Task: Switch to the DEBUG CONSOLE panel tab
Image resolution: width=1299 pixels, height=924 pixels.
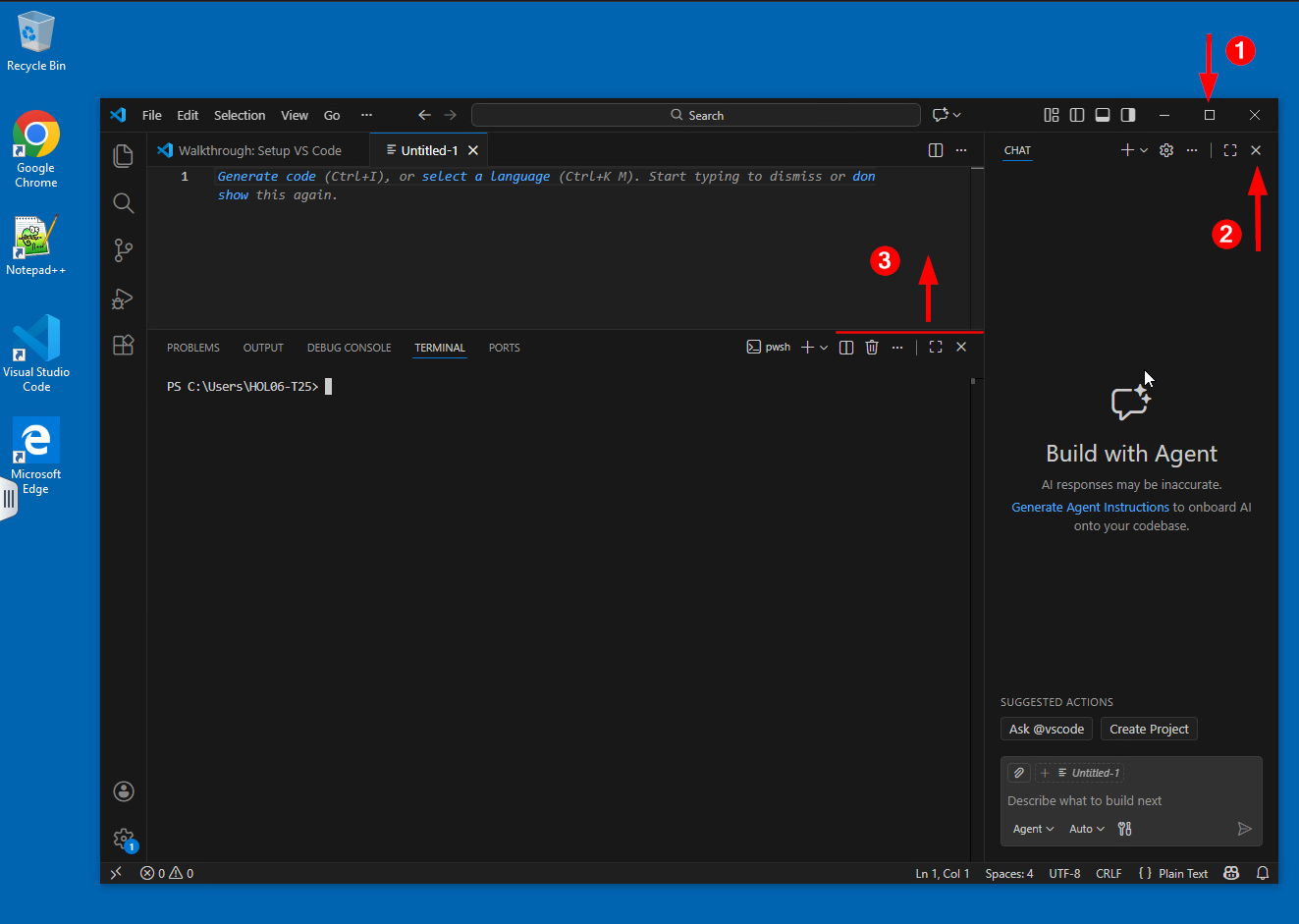Action: click(349, 348)
